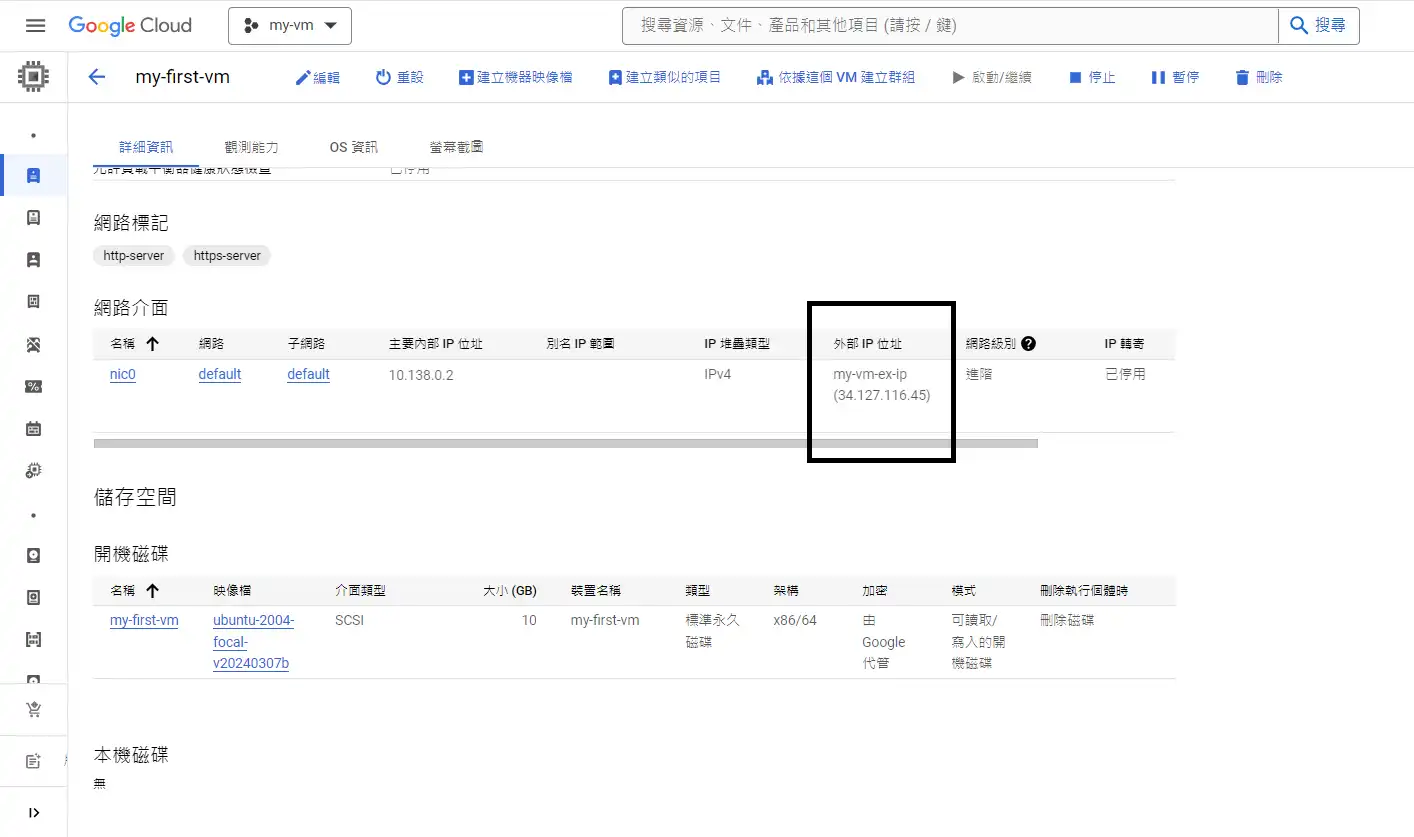Viewport: 1414px width, 837px height.
Task: Open the my-vm project selector dropdown
Action: click(290, 26)
